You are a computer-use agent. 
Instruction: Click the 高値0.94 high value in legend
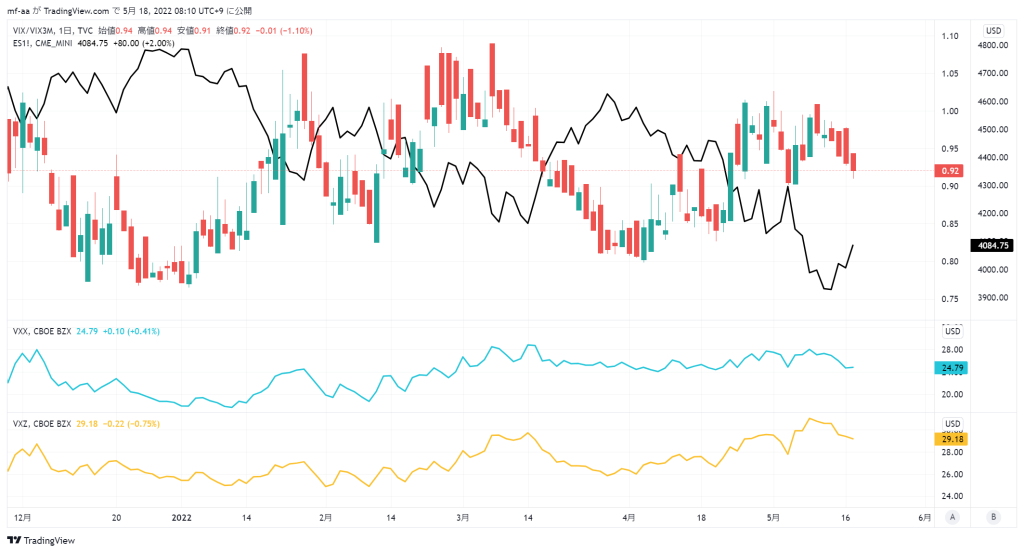[x=155, y=31]
